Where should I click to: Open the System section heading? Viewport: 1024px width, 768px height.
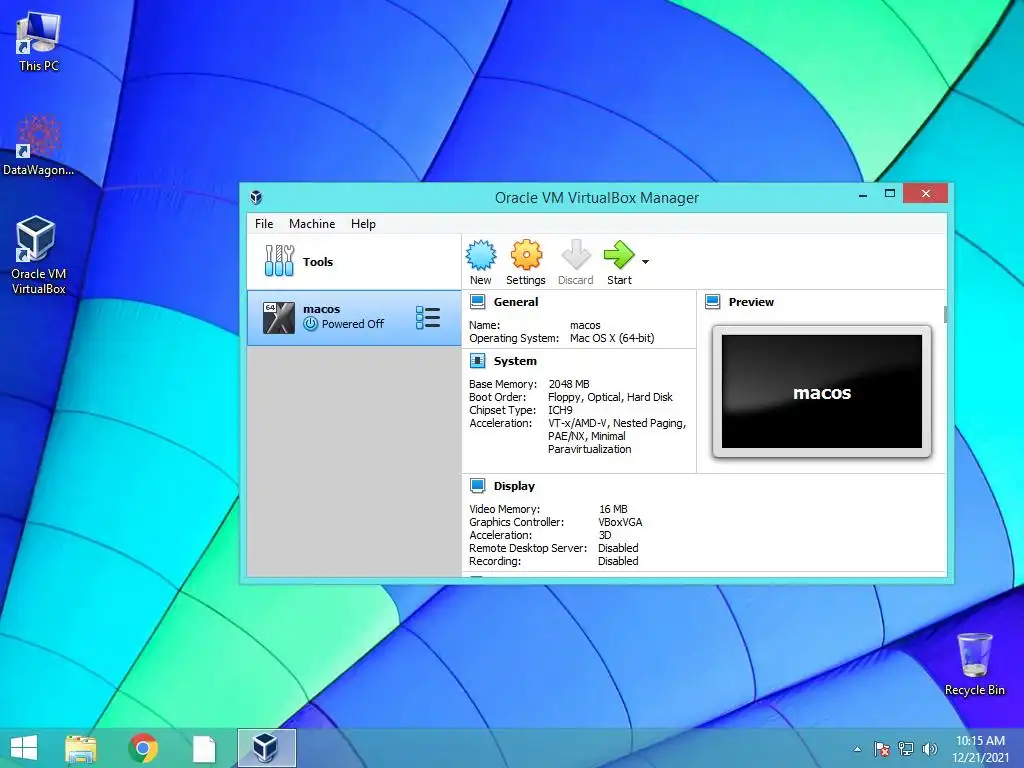point(515,361)
